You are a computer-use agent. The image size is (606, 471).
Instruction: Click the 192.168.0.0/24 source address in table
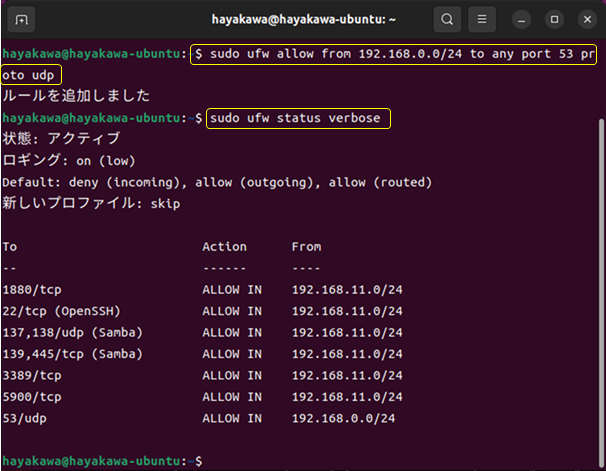tap(343, 418)
